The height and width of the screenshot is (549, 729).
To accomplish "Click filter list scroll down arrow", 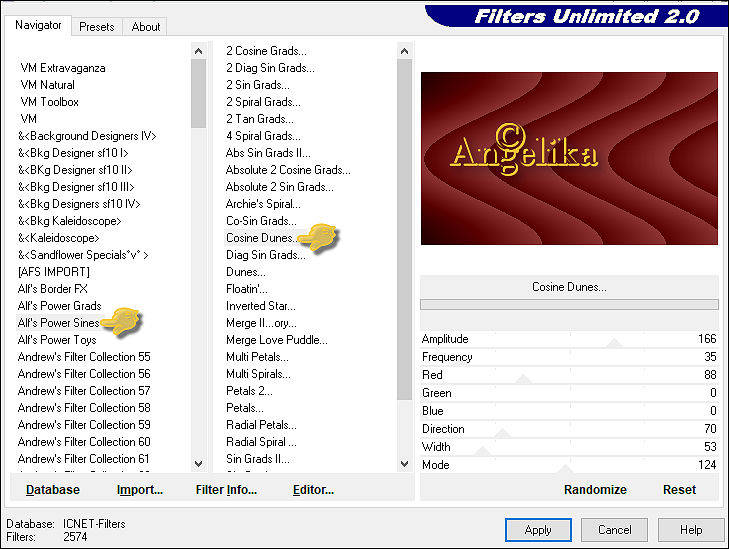I will (404, 463).
